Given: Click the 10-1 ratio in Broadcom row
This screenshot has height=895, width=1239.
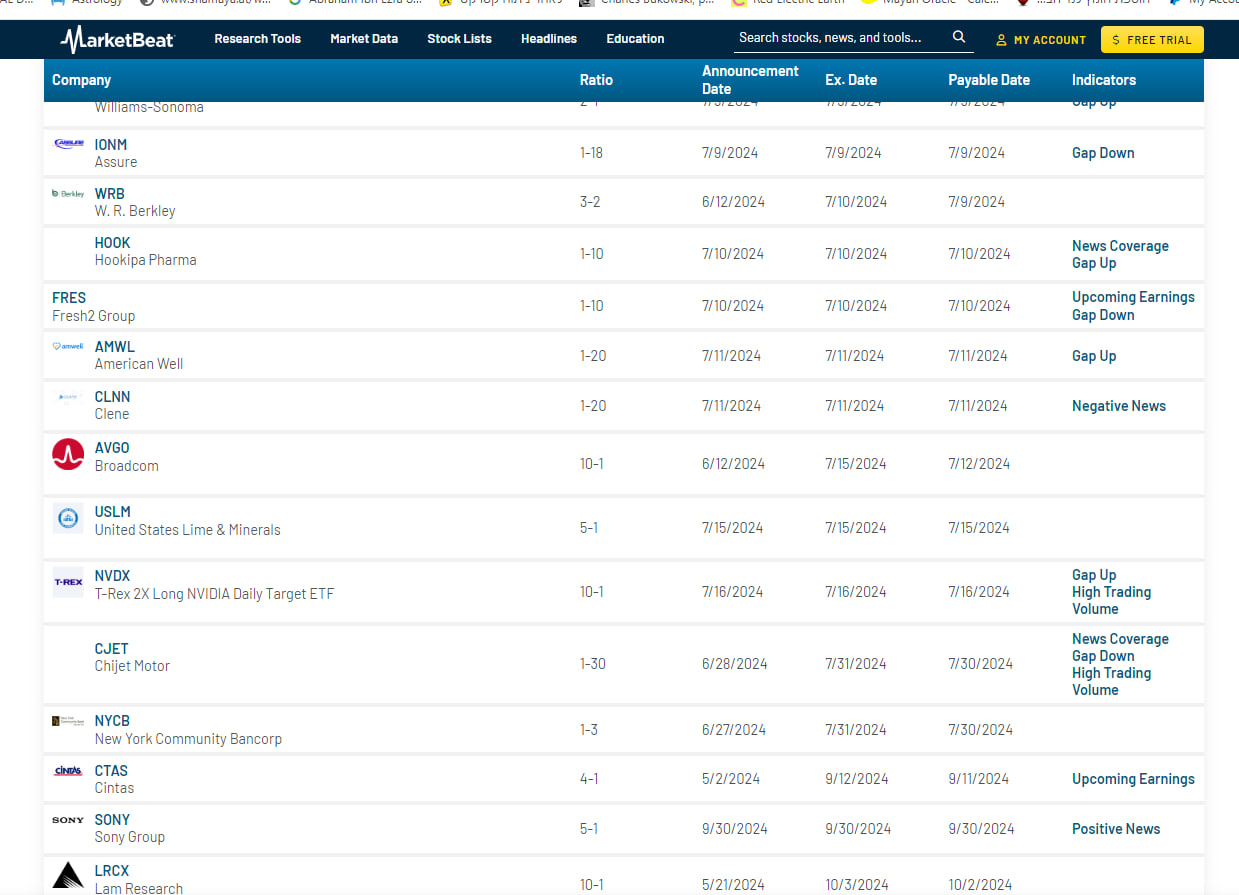Looking at the screenshot, I should (x=592, y=464).
